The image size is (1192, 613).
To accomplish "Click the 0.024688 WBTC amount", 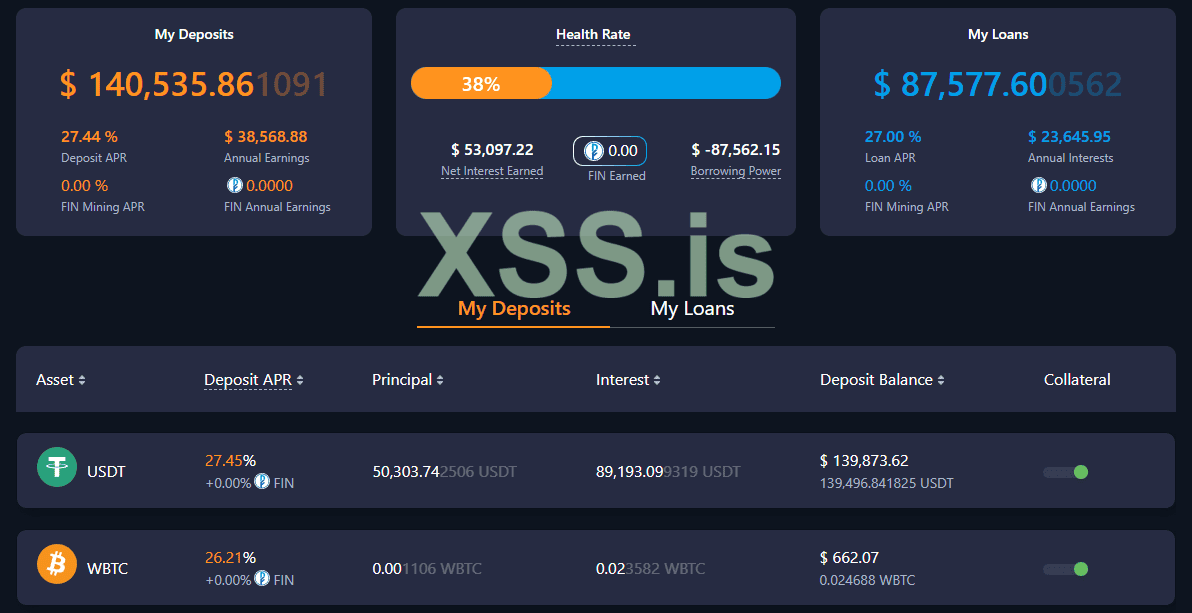I will (x=867, y=580).
